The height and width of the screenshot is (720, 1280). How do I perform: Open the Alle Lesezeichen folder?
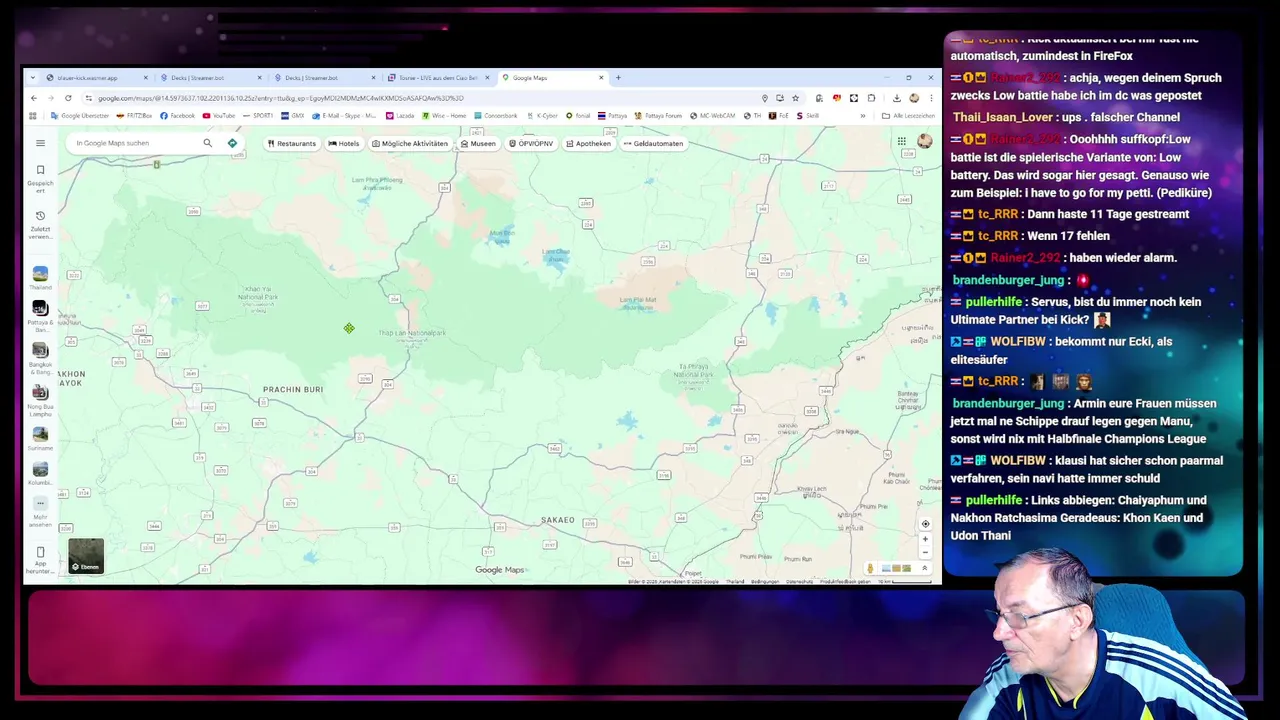coord(907,116)
